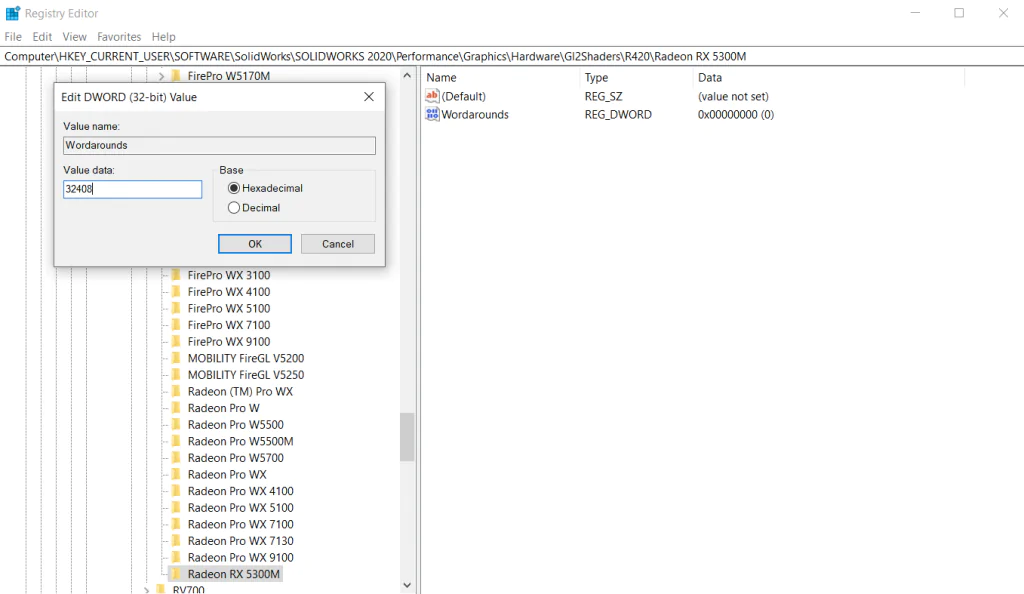Select the Radeon Pro W5500M key

(x=240, y=441)
